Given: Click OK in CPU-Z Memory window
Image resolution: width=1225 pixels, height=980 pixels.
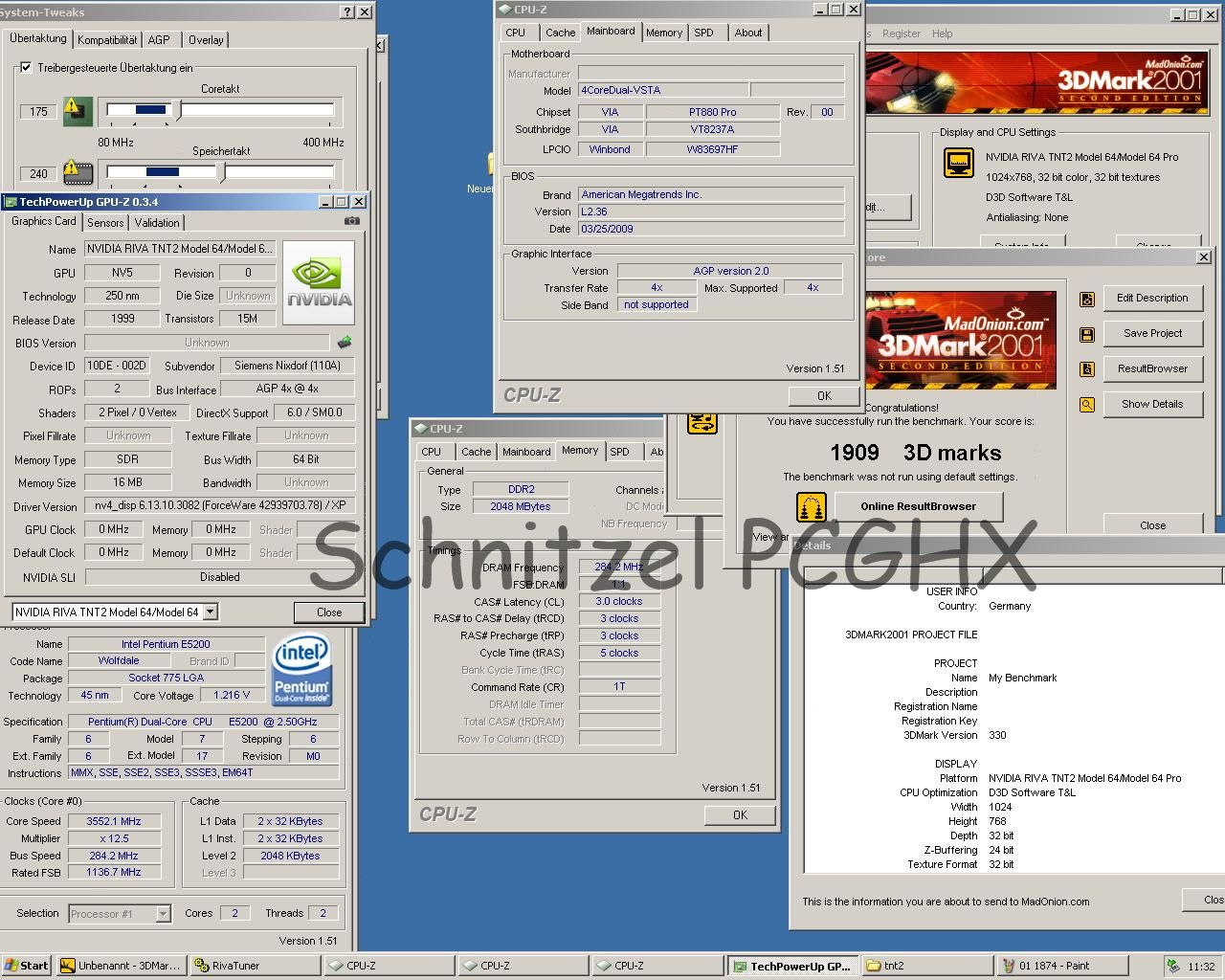Looking at the screenshot, I should (740, 815).
